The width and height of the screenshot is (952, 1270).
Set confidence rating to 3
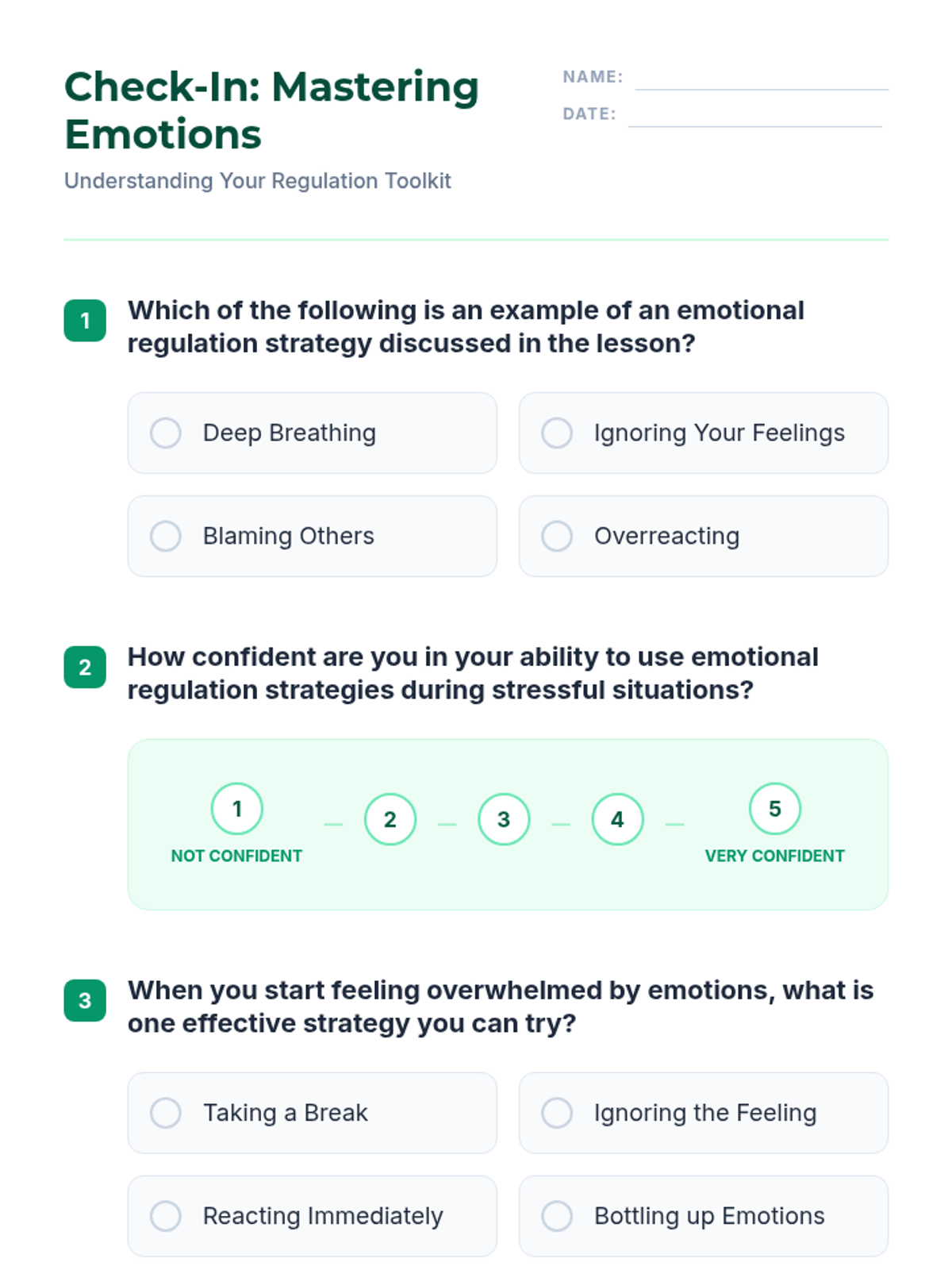point(504,819)
